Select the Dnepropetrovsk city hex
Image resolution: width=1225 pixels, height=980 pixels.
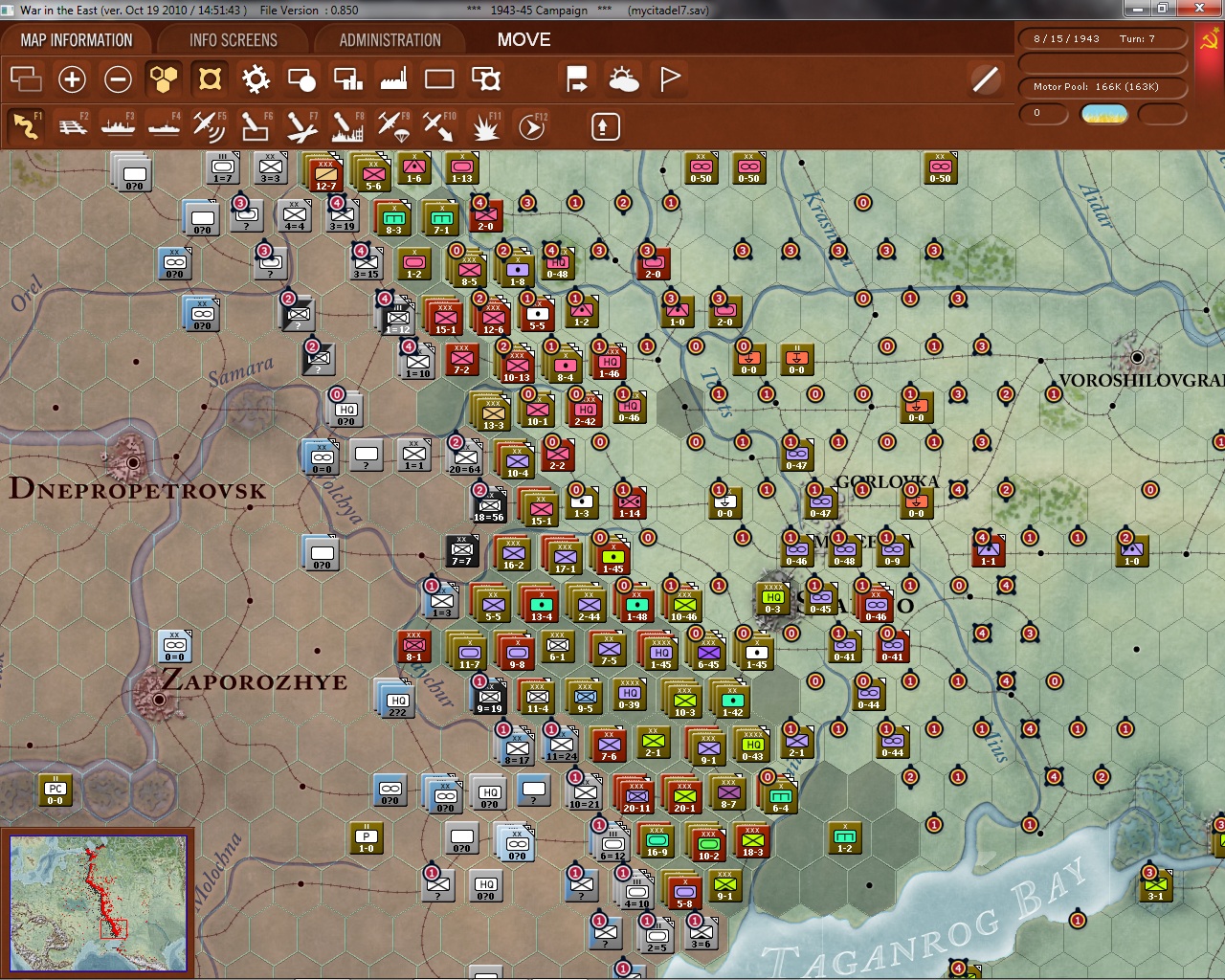[x=133, y=462]
